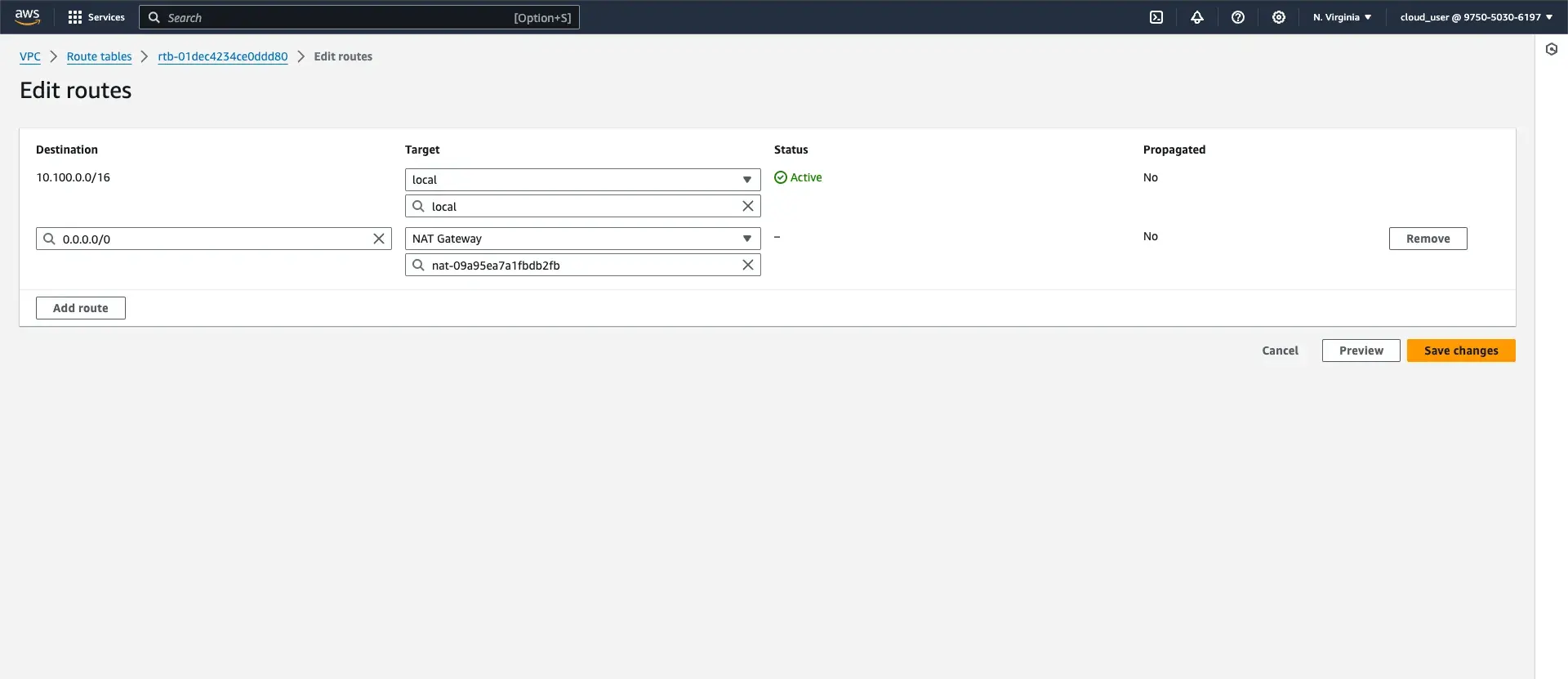Click the Target column header
Viewport: 1568px width, 679px height.
point(422,150)
